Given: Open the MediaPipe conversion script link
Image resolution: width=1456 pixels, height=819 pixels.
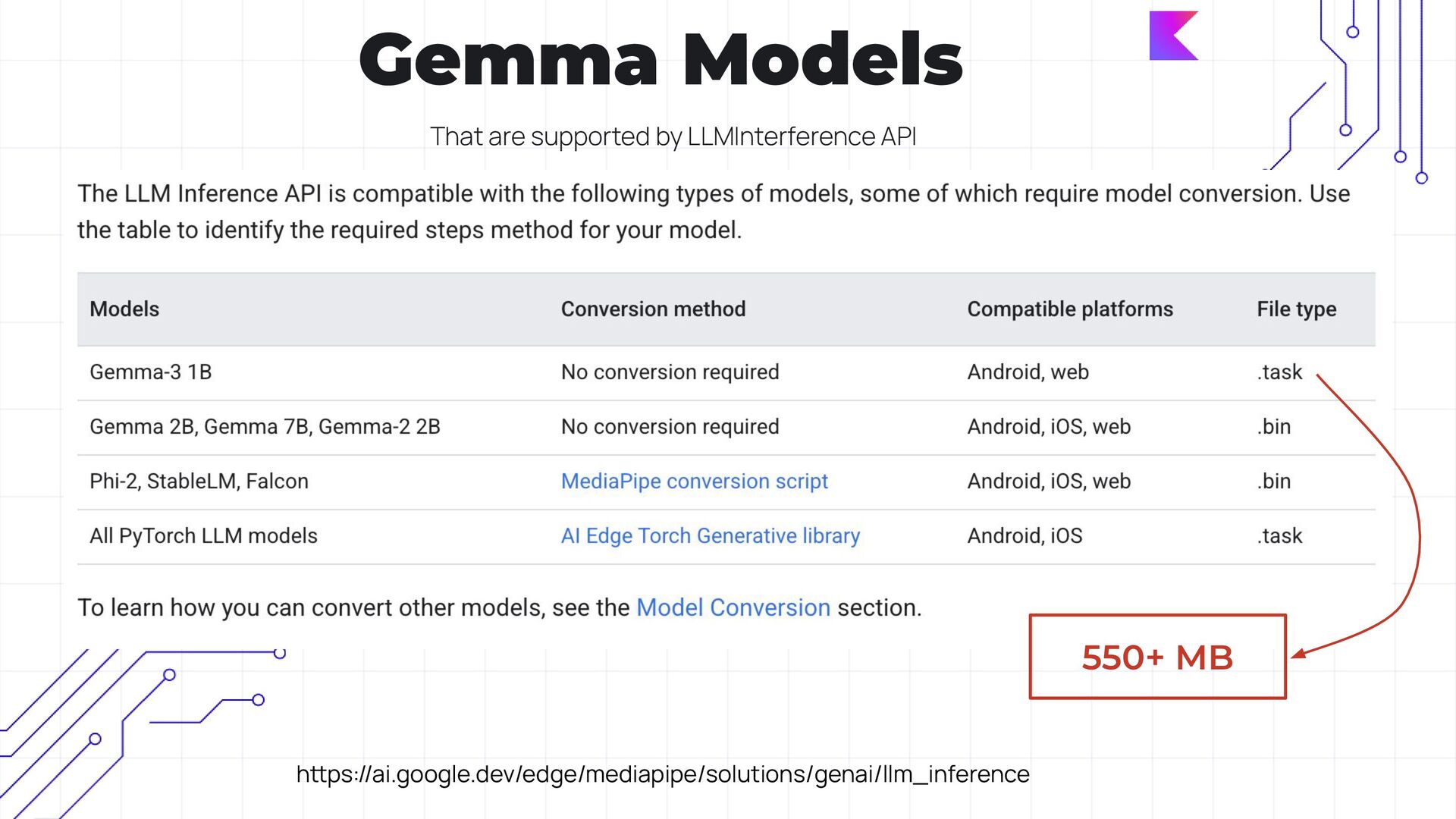Looking at the screenshot, I should coord(694,482).
